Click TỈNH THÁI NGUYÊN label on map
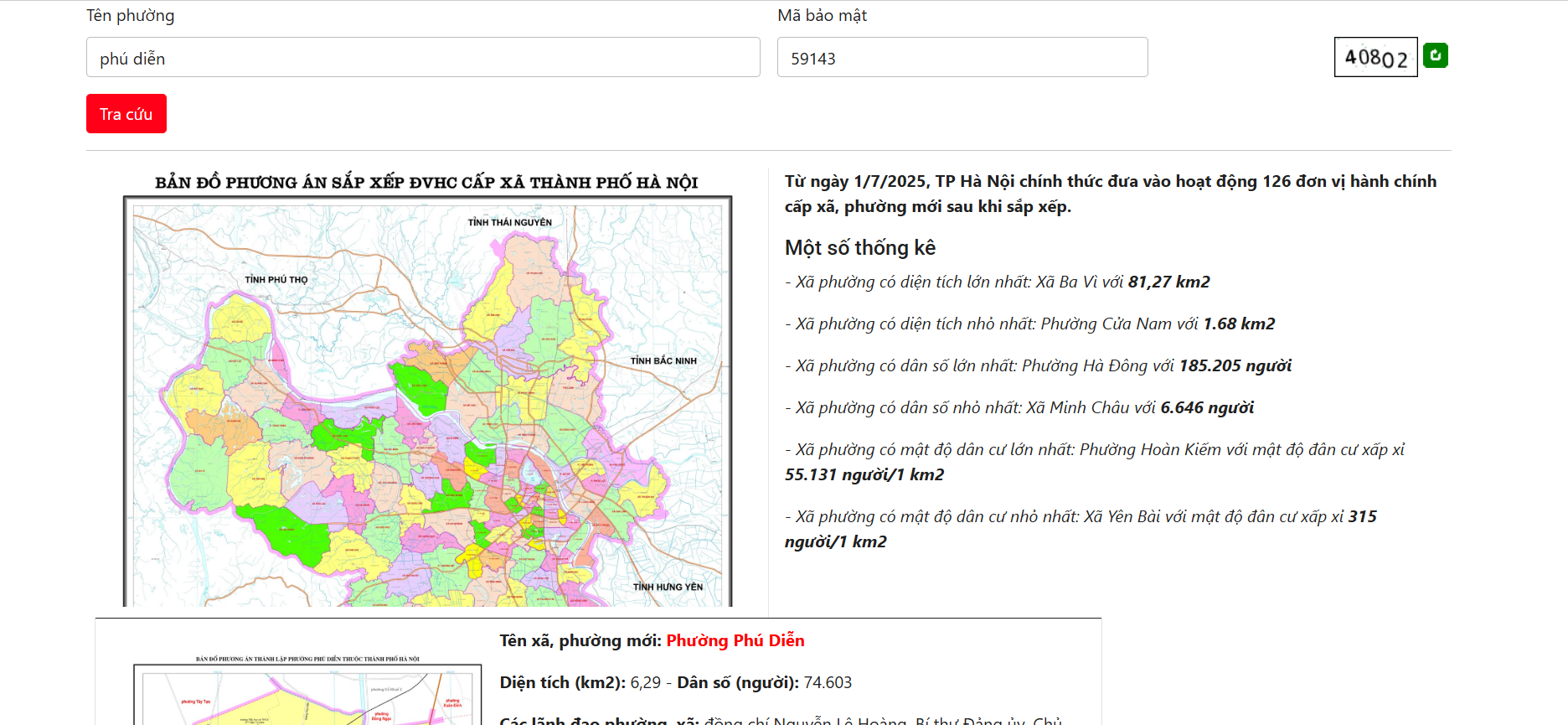This screenshot has height=725, width=1568. (x=509, y=222)
